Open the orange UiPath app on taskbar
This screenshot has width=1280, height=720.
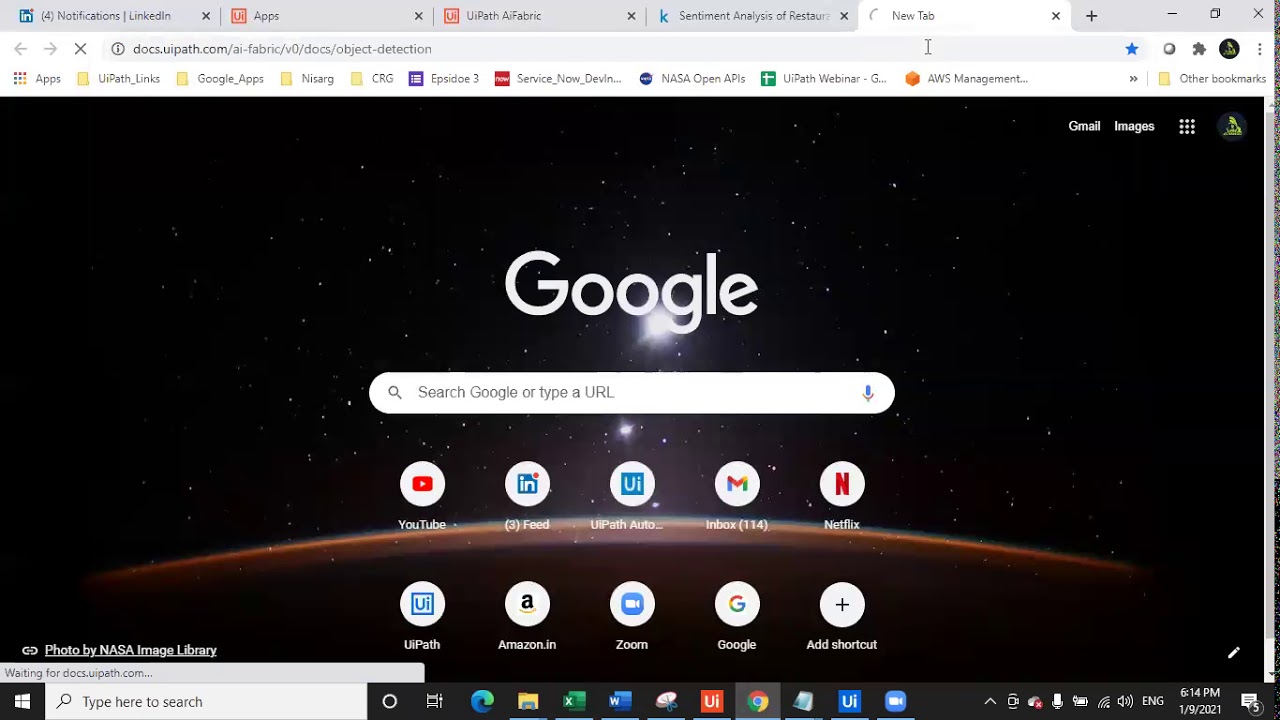click(712, 701)
